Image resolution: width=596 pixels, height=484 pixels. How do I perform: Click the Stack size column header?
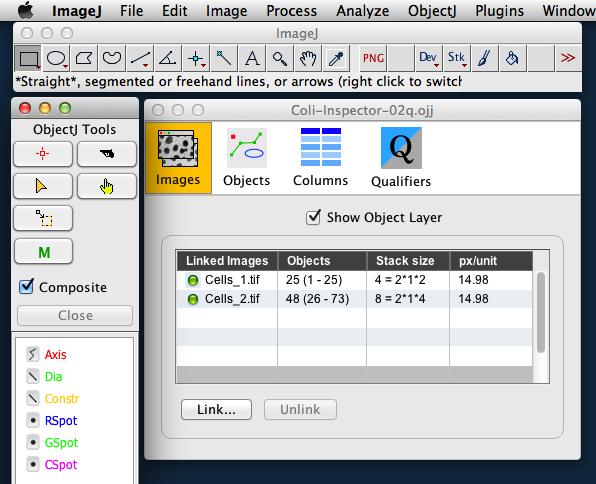[x=408, y=261]
